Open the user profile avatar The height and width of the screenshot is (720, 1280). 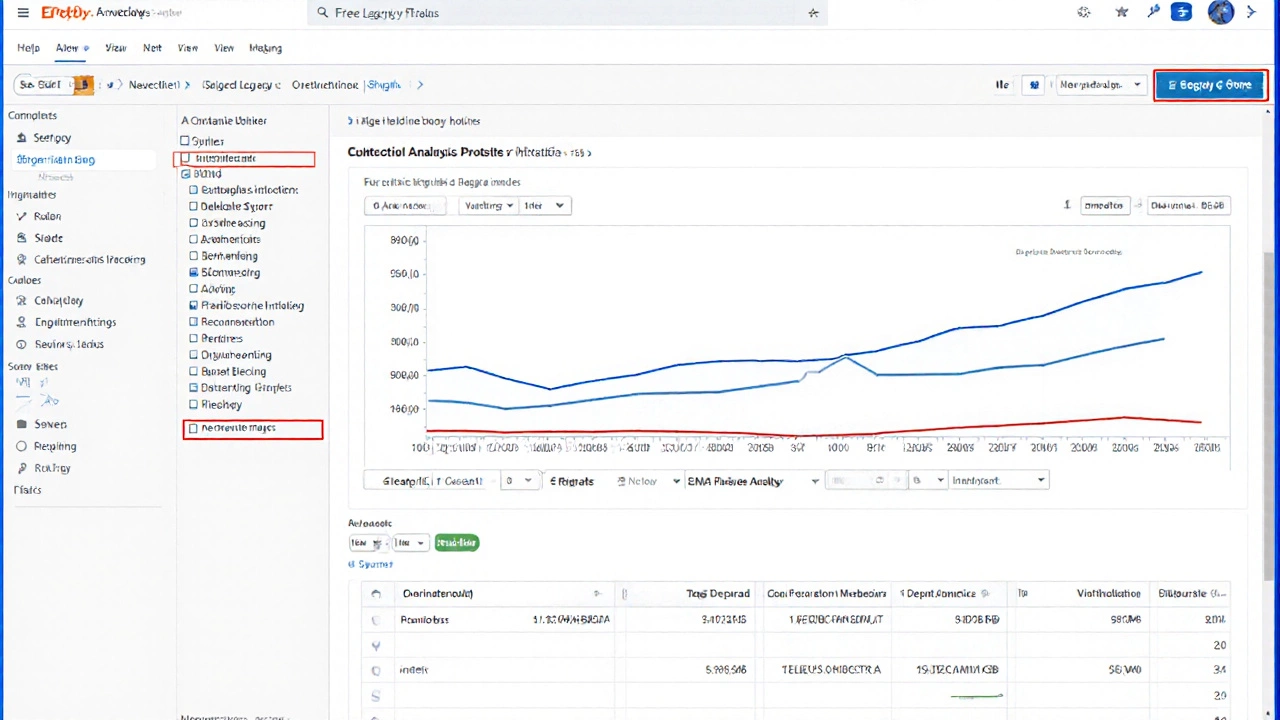[x=1220, y=13]
